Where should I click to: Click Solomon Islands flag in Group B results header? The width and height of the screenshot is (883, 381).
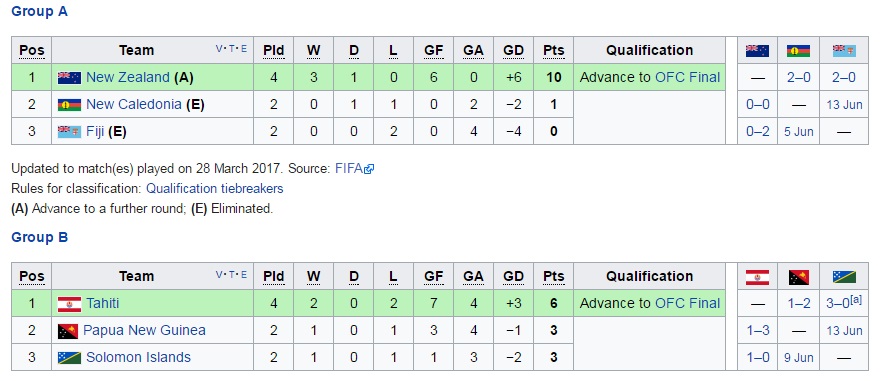click(x=844, y=276)
